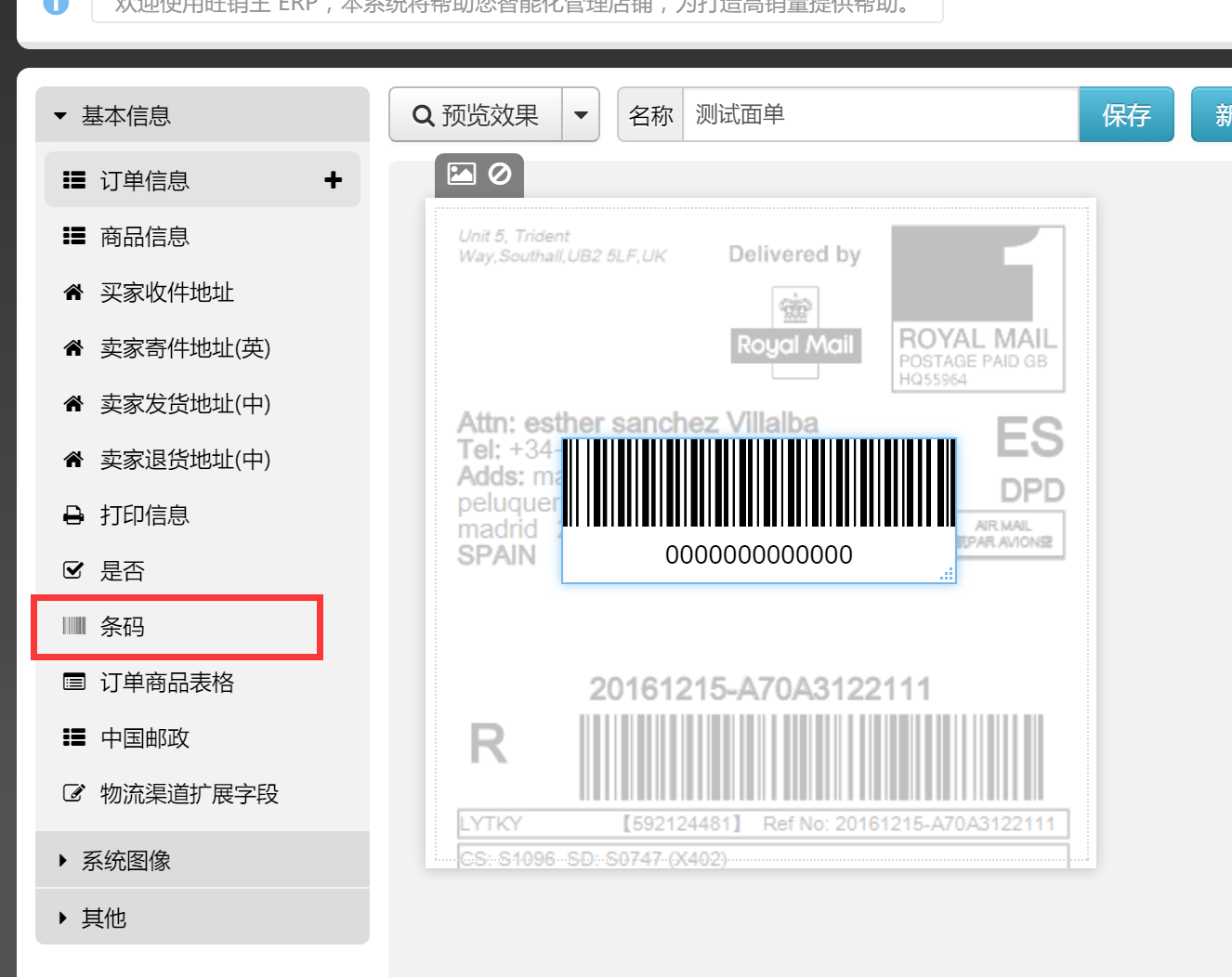
Task: Click the Royal Mail logo on label
Action: 795,332
